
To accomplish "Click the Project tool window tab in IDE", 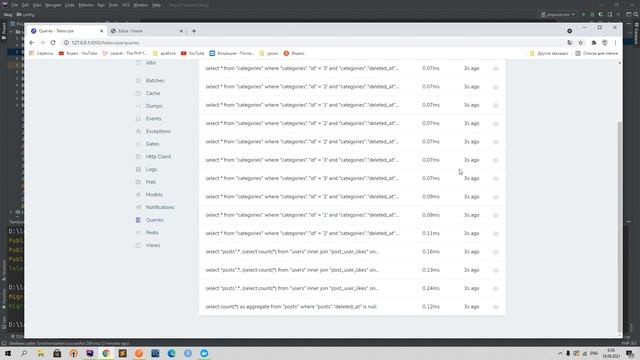I will click(4, 31).
